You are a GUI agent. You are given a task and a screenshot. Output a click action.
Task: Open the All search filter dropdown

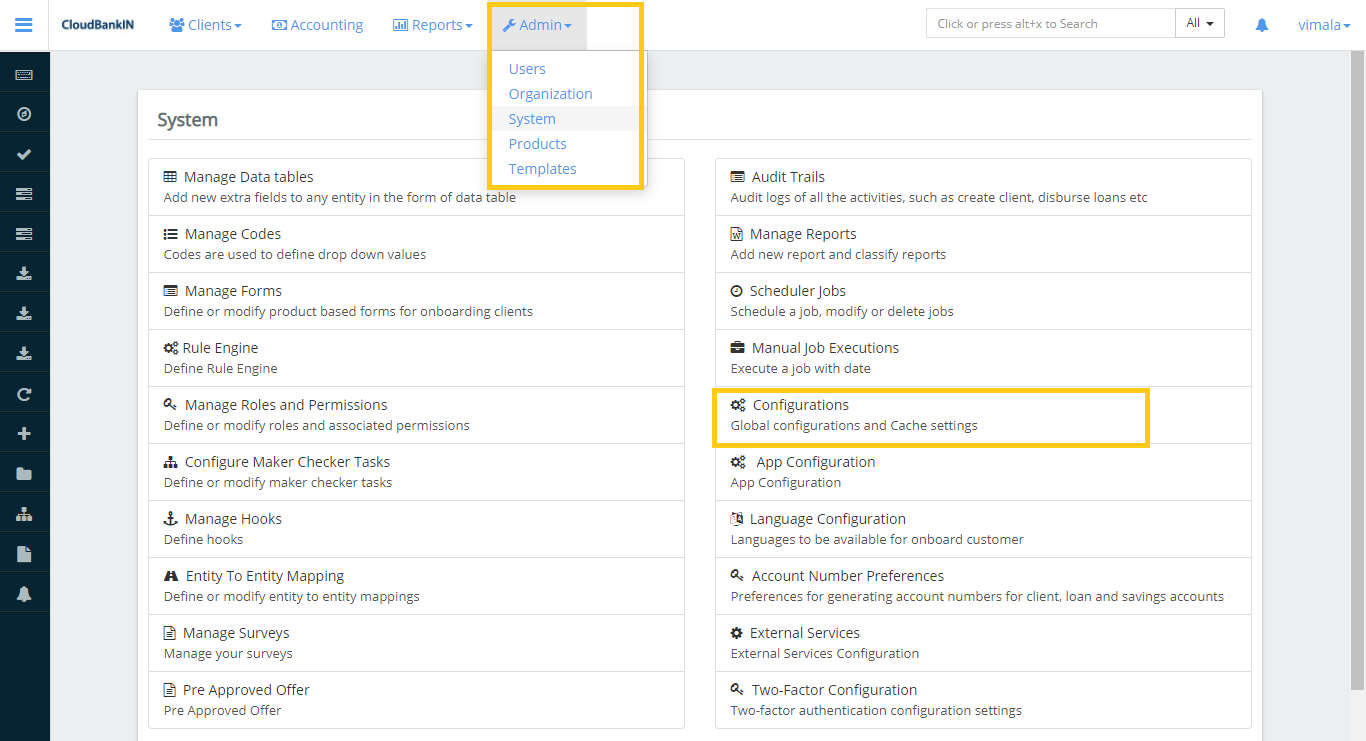click(x=1199, y=22)
